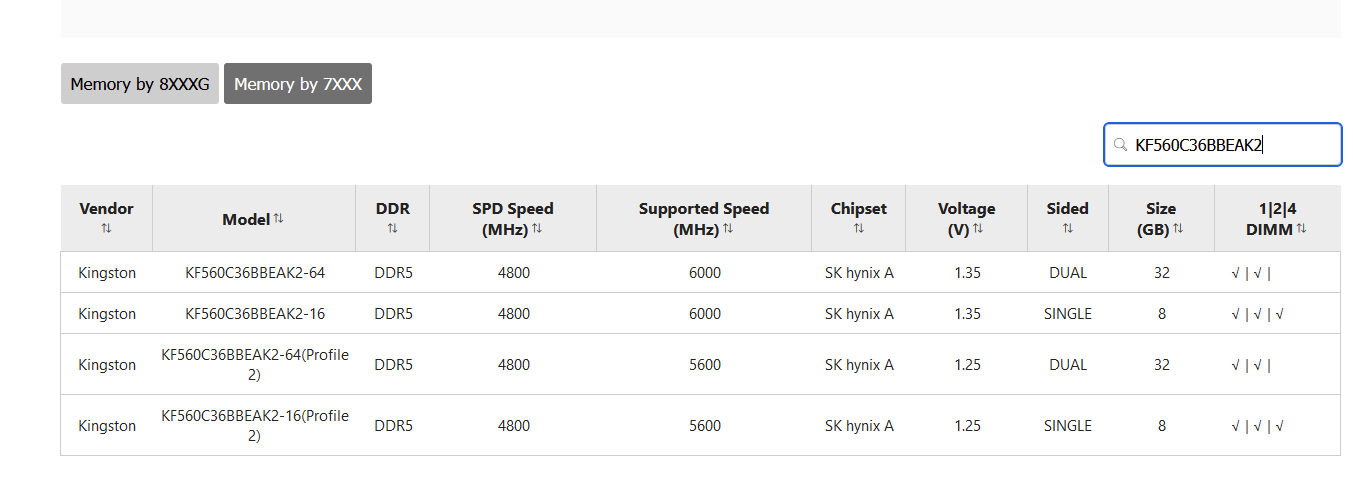The image size is (1353, 477).
Task: Sort table by Chipset column arrows
Action: (859, 228)
